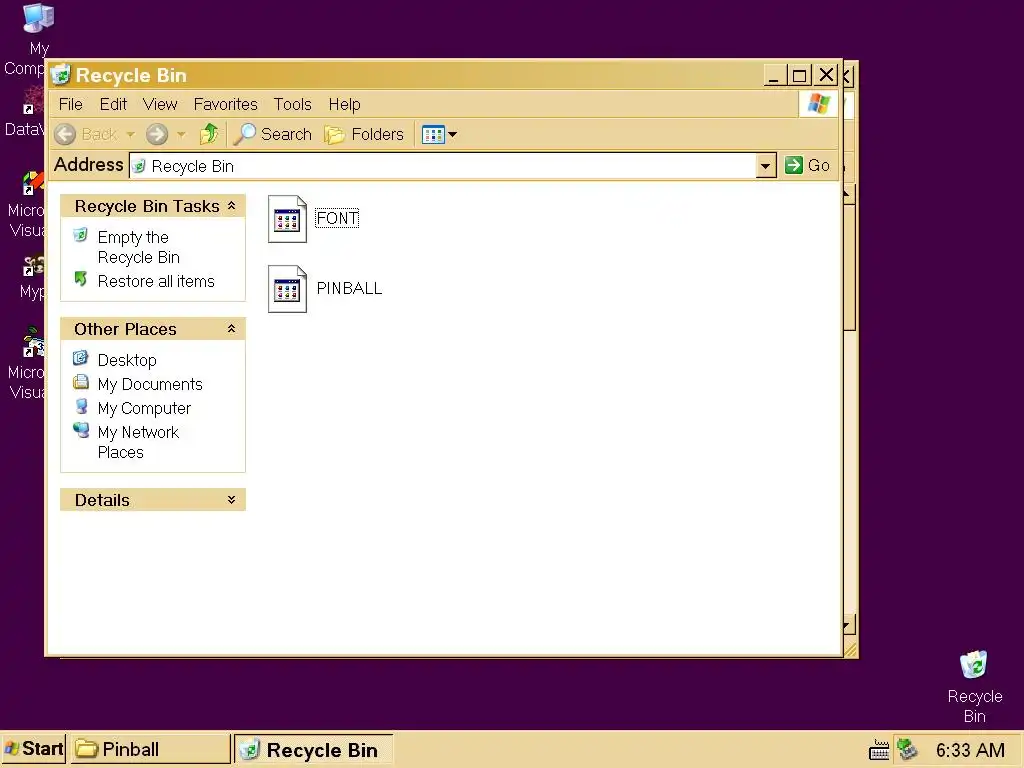The image size is (1024, 768).
Task: Click the disabled Forward arrow icon
Action: (157, 135)
